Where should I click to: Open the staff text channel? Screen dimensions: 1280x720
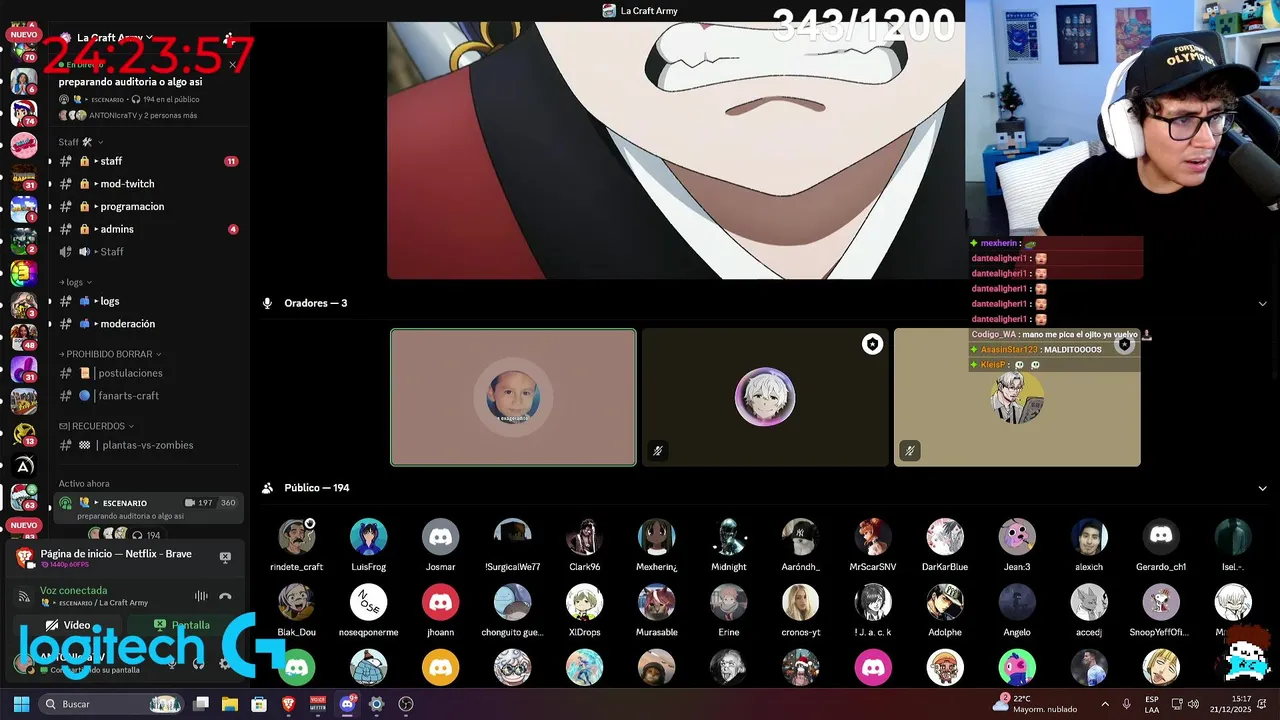click(148, 161)
